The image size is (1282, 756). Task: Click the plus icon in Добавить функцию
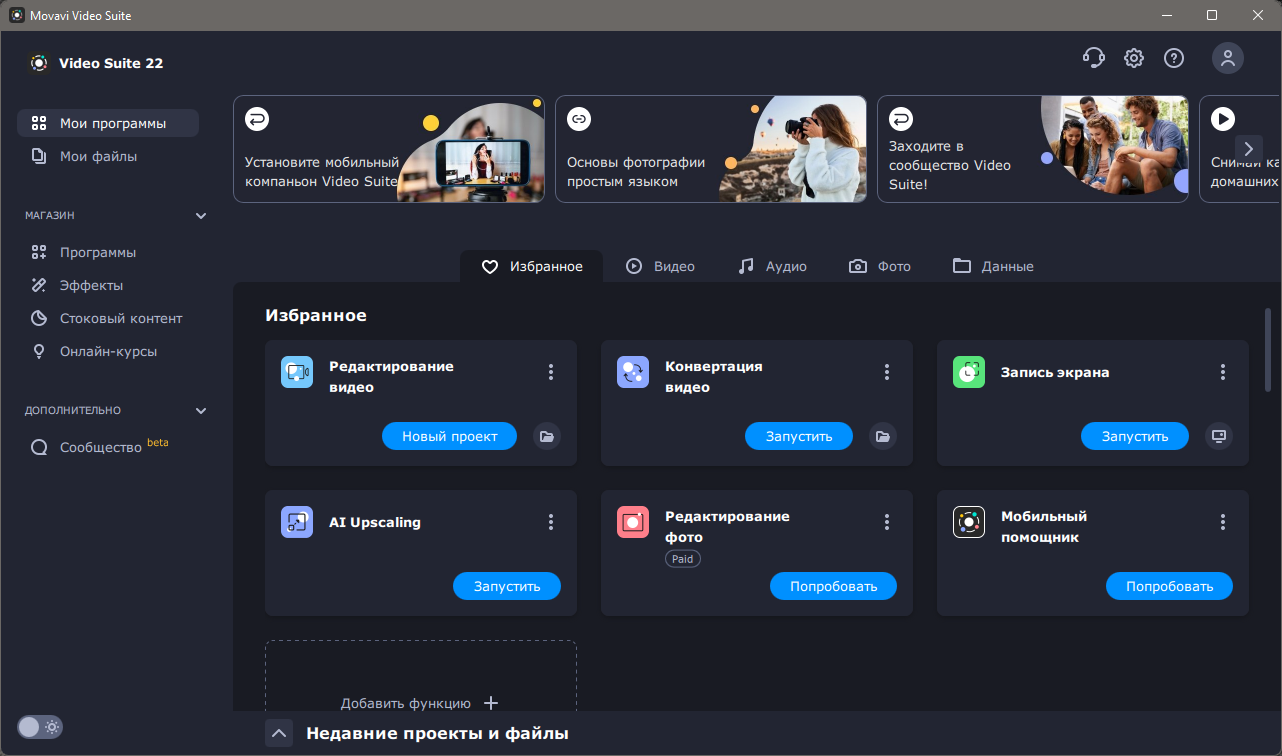491,703
